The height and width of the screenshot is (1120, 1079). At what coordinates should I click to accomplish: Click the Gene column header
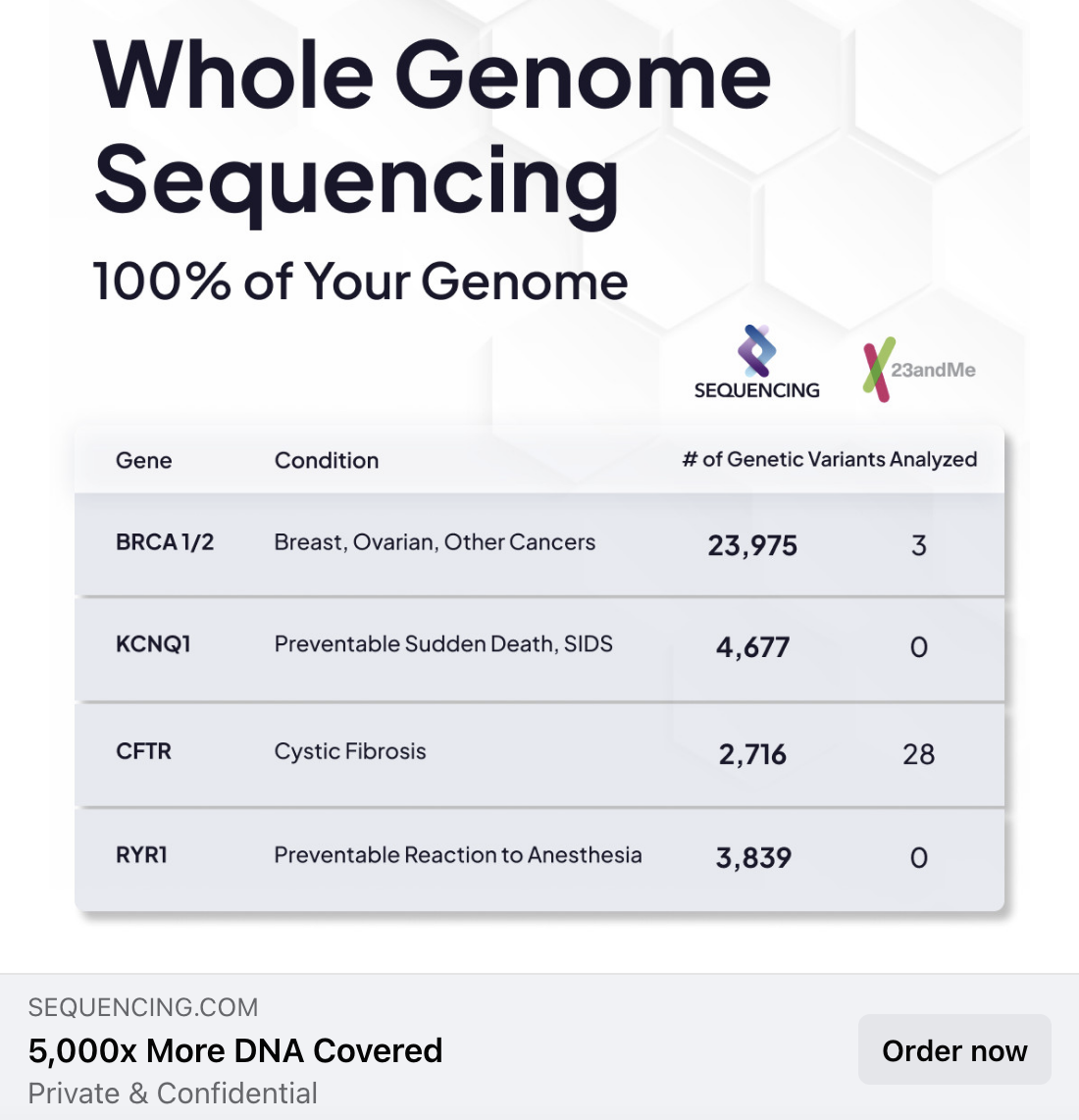coord(144,460)
